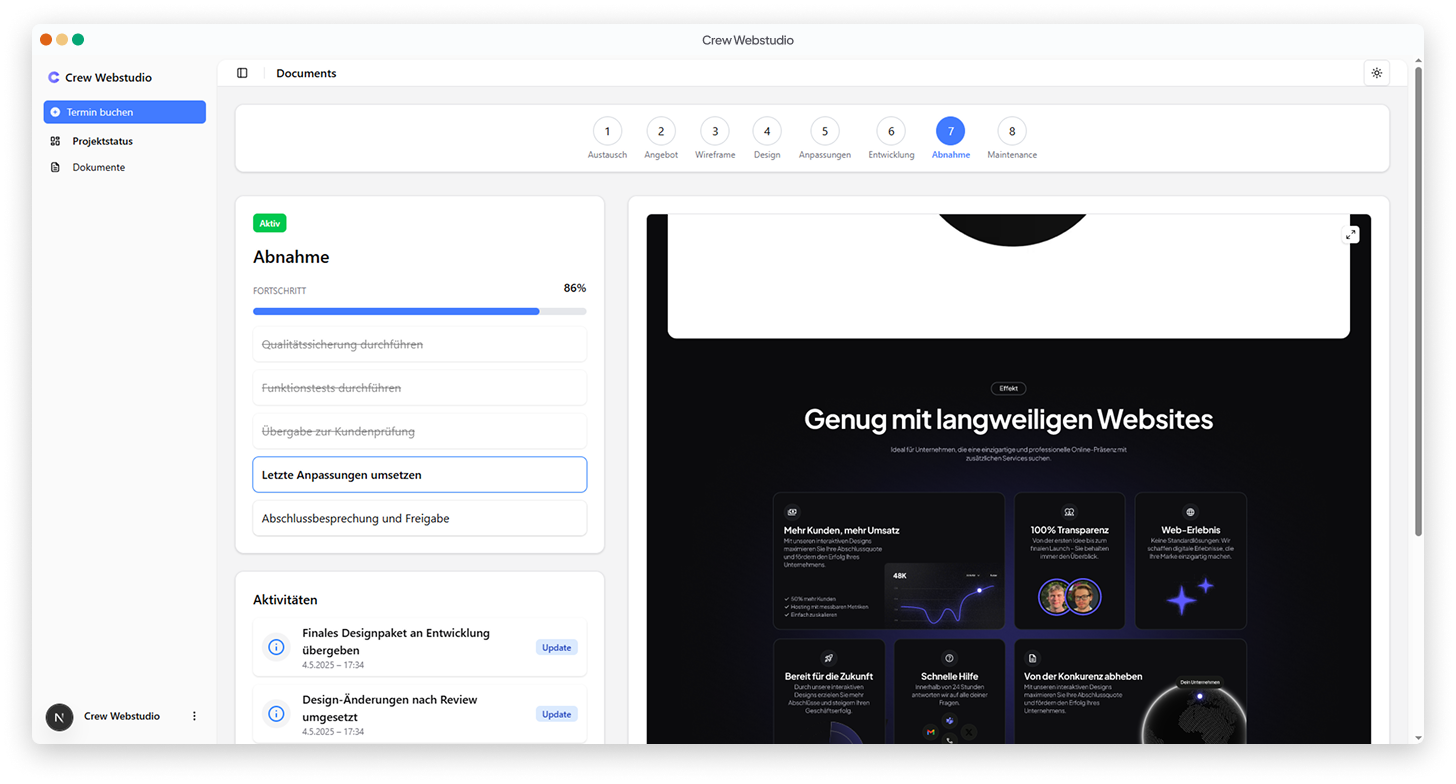The image size is (1456, 784).
Task: Click the theme icon in the top right corner
Action: pyautogui.click(x=1377, y=73)
